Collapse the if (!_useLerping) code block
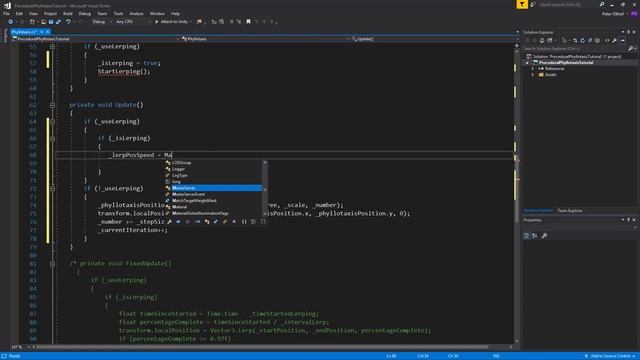 click(52, 189)
